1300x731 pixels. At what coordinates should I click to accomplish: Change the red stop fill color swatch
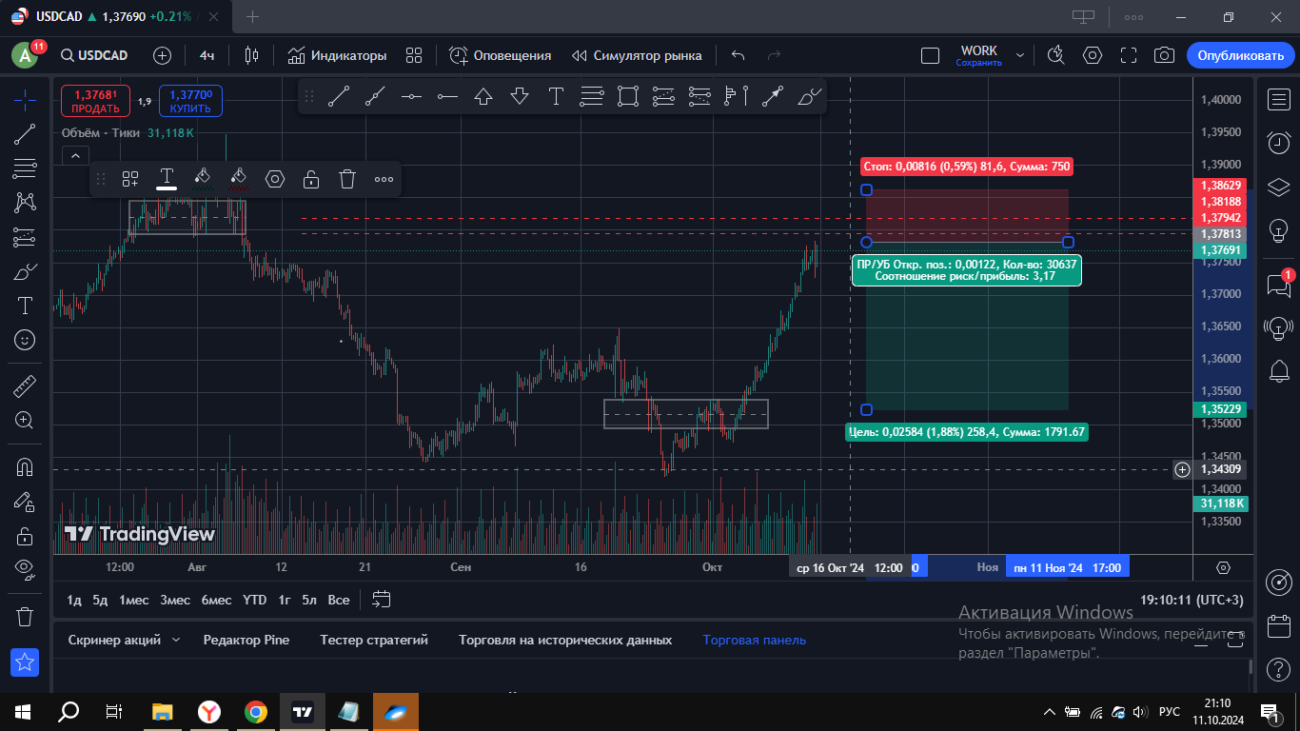238,179
